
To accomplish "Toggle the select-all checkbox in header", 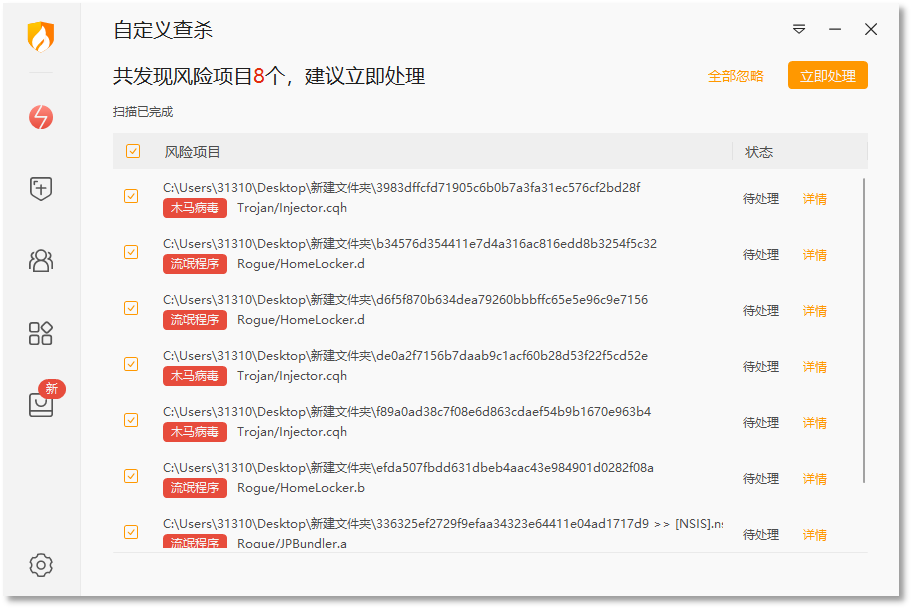I will click(133, 151).
